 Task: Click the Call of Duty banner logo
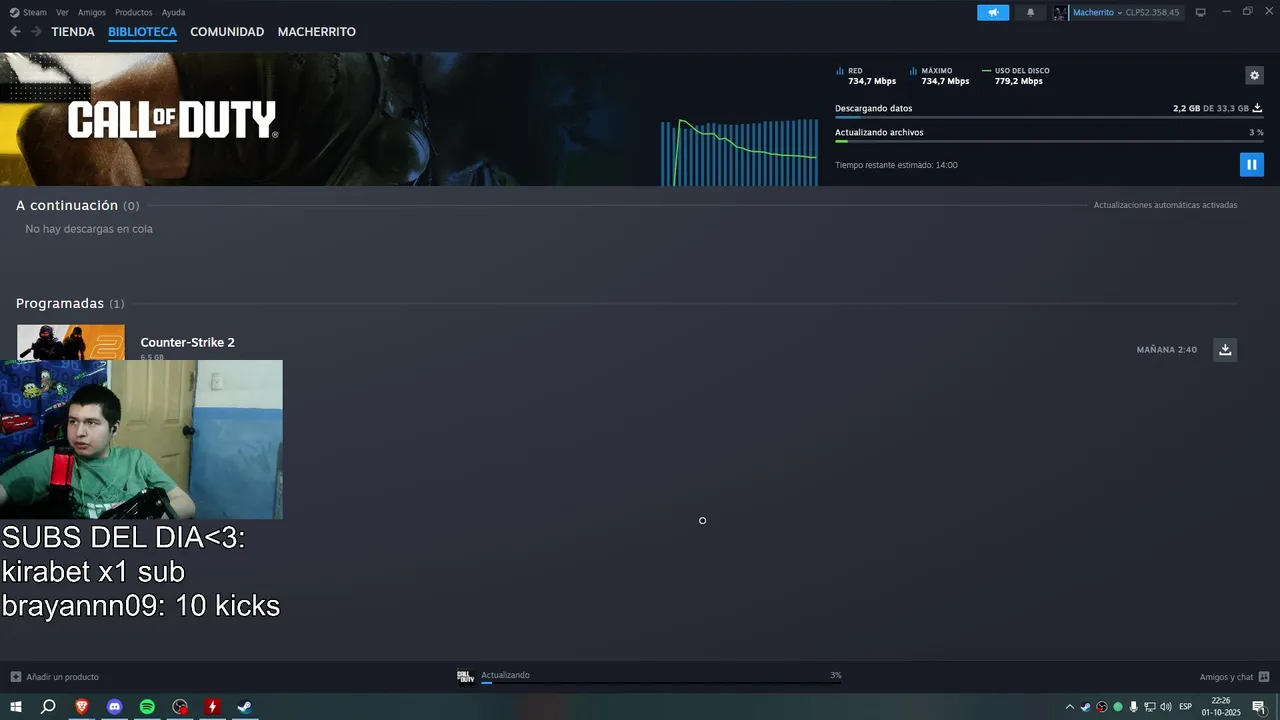click(x=172, y=120)
